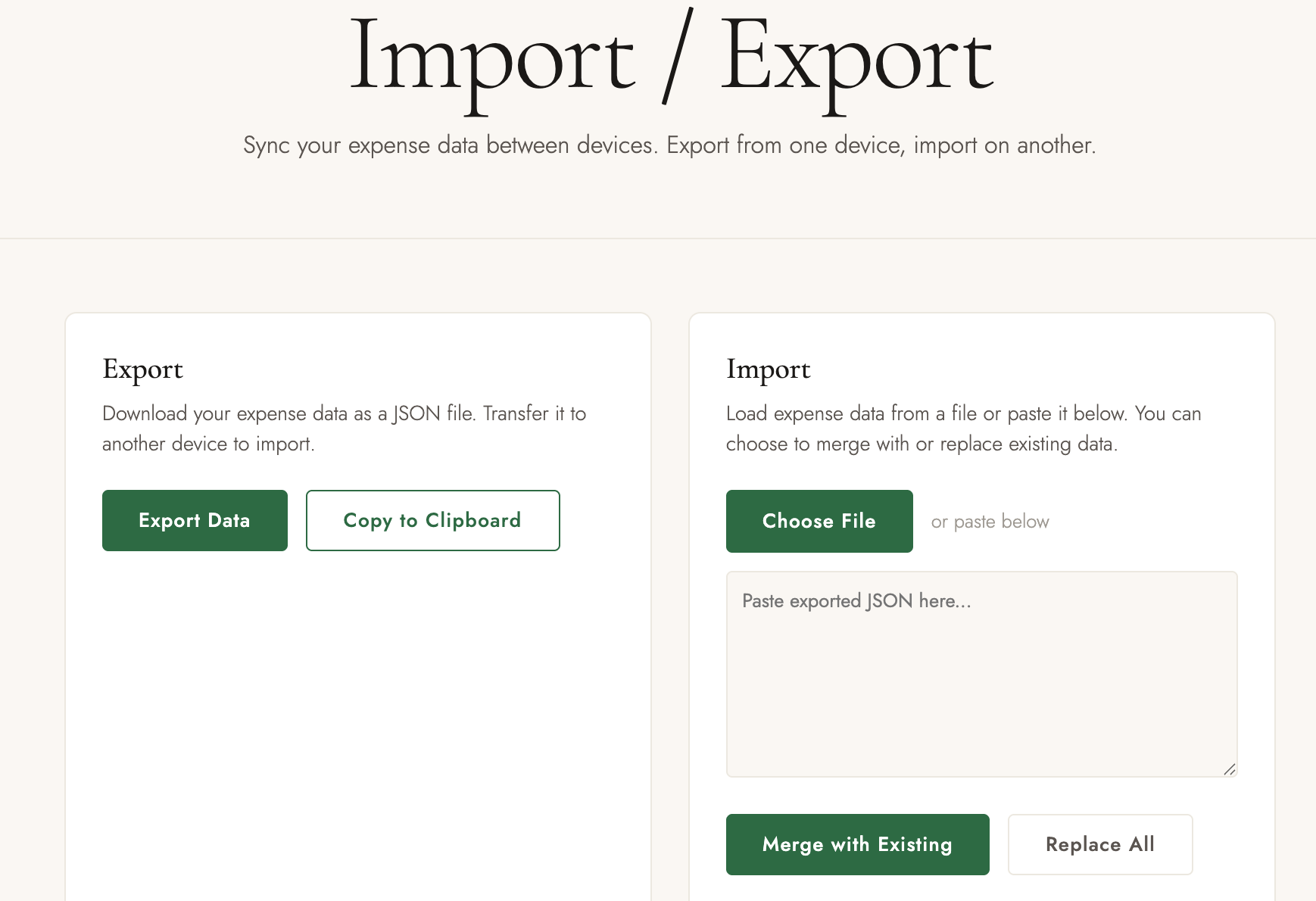Grab the textarea resize handle
The image size is (1316, 901).
click(1229, 769)
